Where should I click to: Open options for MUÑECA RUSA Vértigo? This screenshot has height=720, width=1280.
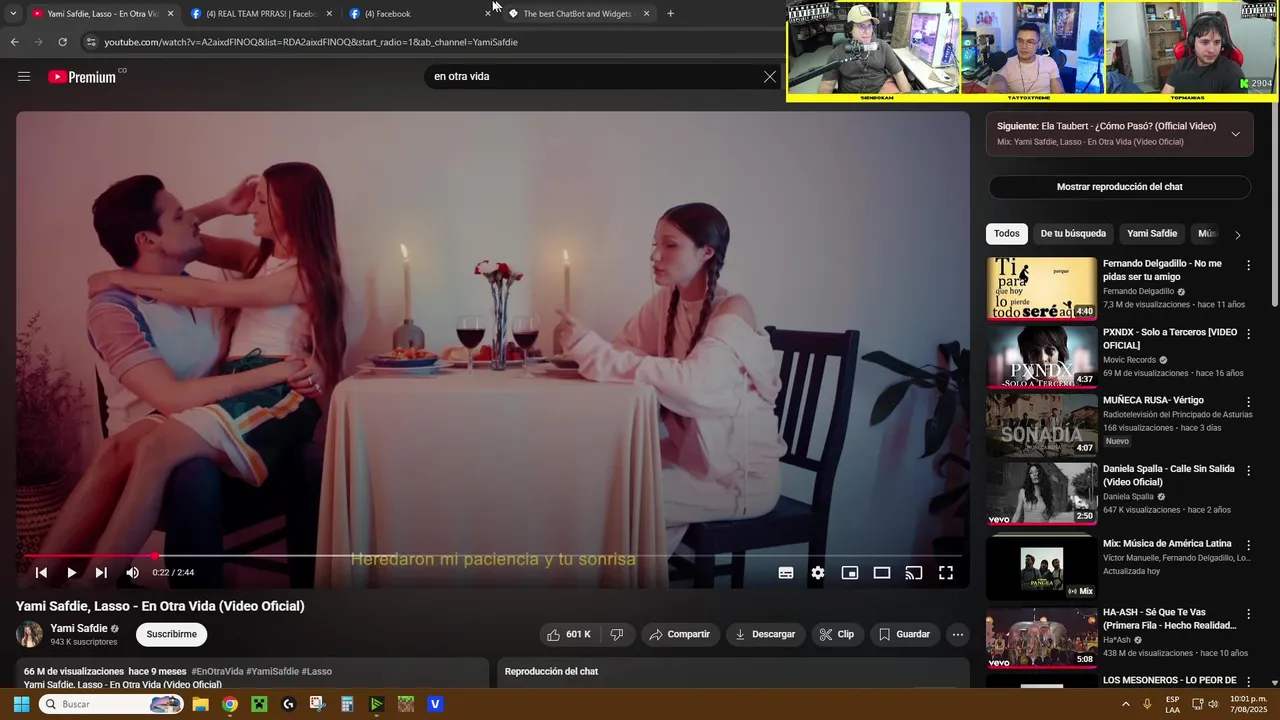(1248, 402)
